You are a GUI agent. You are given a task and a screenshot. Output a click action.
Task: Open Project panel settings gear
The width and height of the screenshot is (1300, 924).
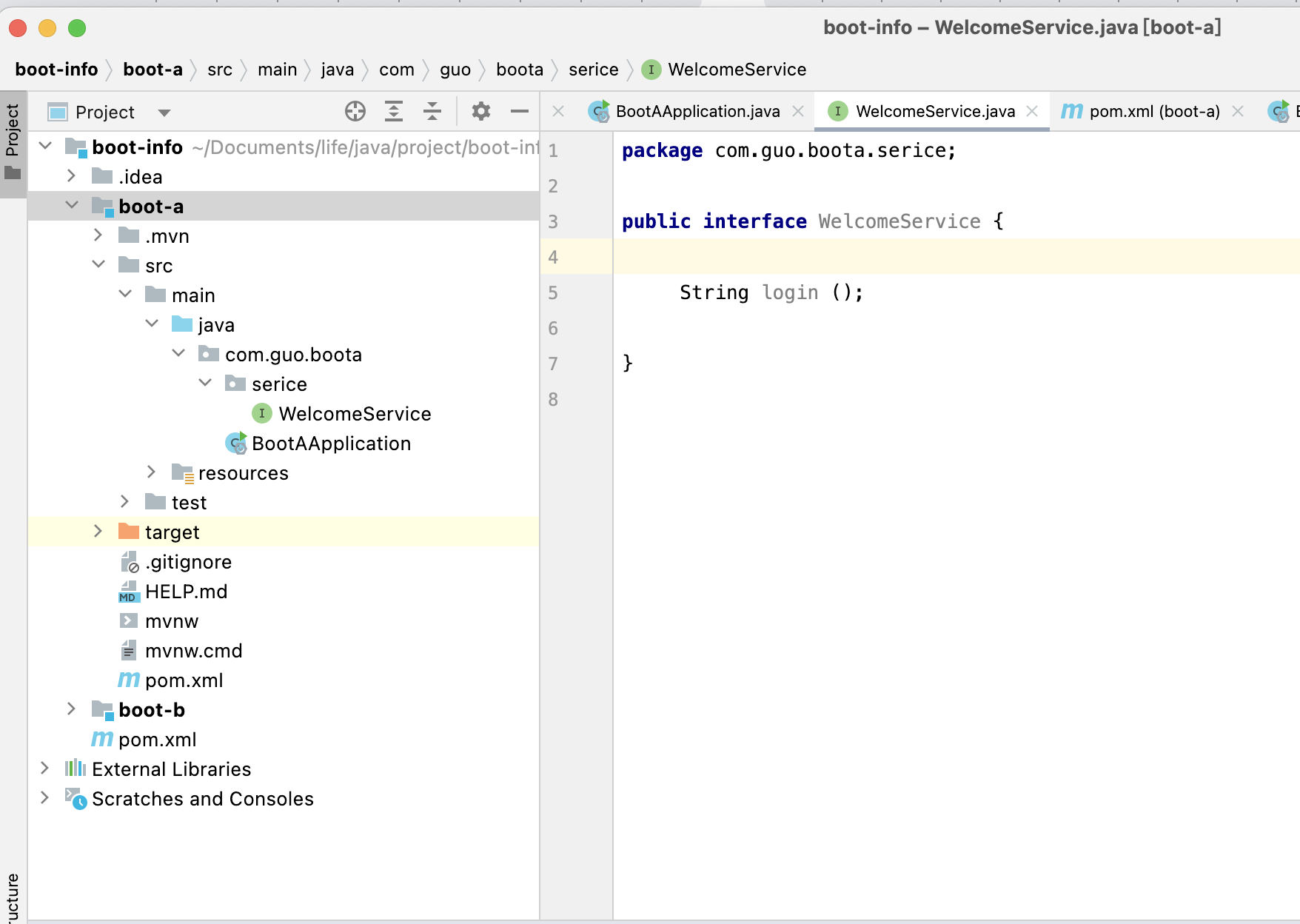481,112
